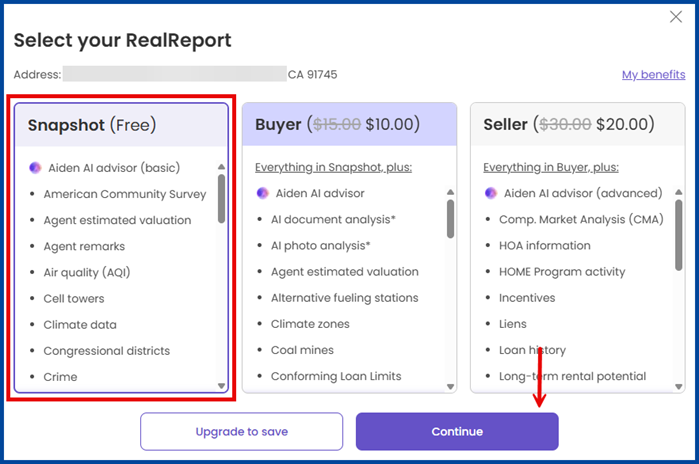This screenshot has width=699, height=464.
Task: Select the Buyer $10.00 report card
Action: (349, 125)
